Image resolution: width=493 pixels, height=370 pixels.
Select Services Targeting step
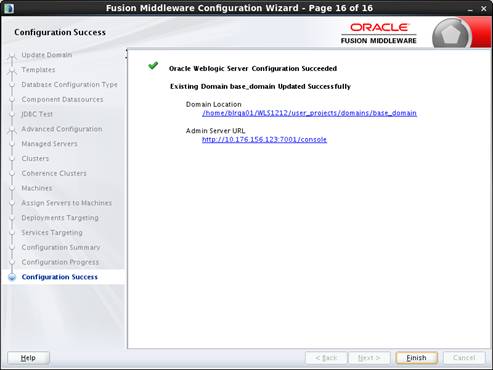pyautogui.click(x=52, y=232)
